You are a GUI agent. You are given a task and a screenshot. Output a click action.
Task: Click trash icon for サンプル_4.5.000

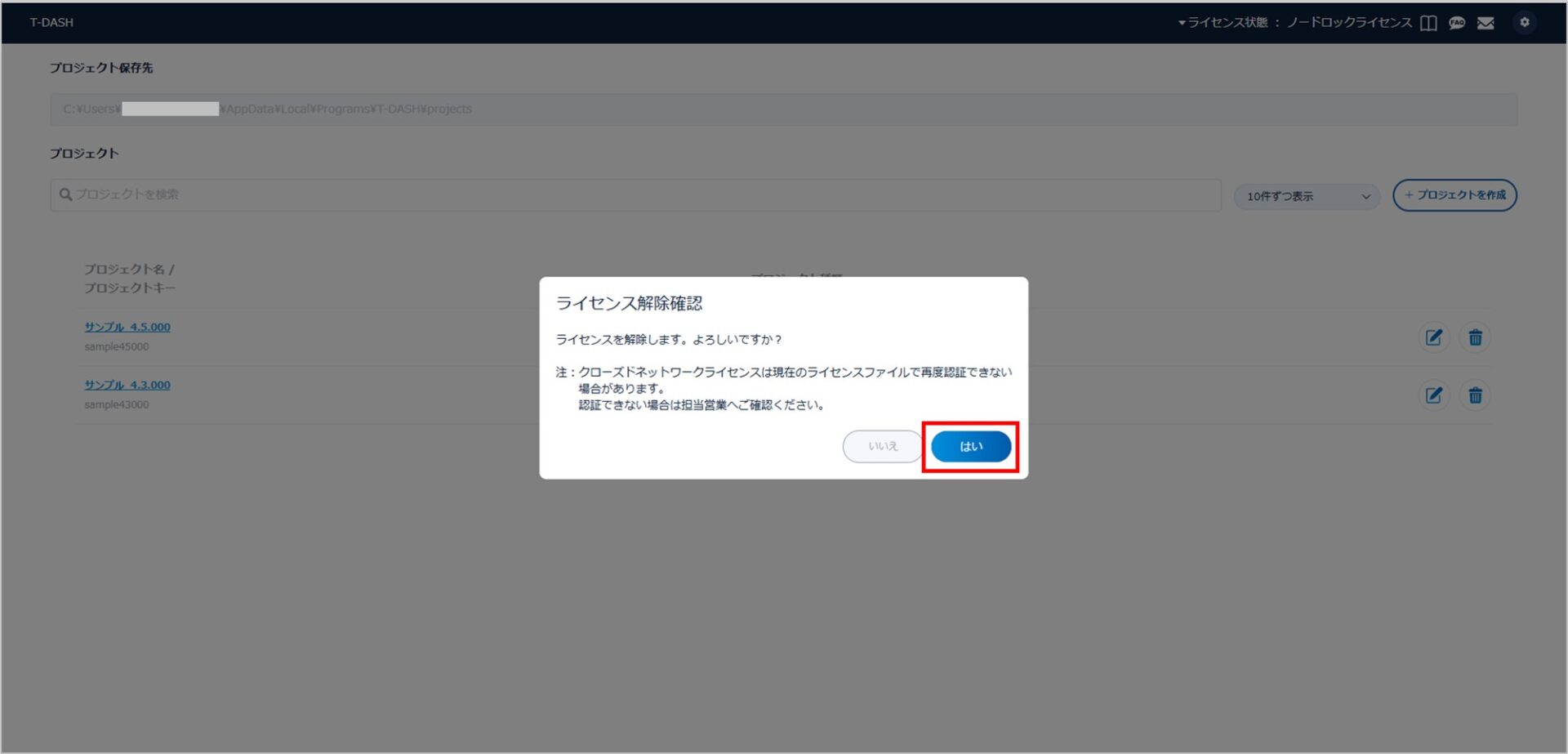coord(1475,337)
